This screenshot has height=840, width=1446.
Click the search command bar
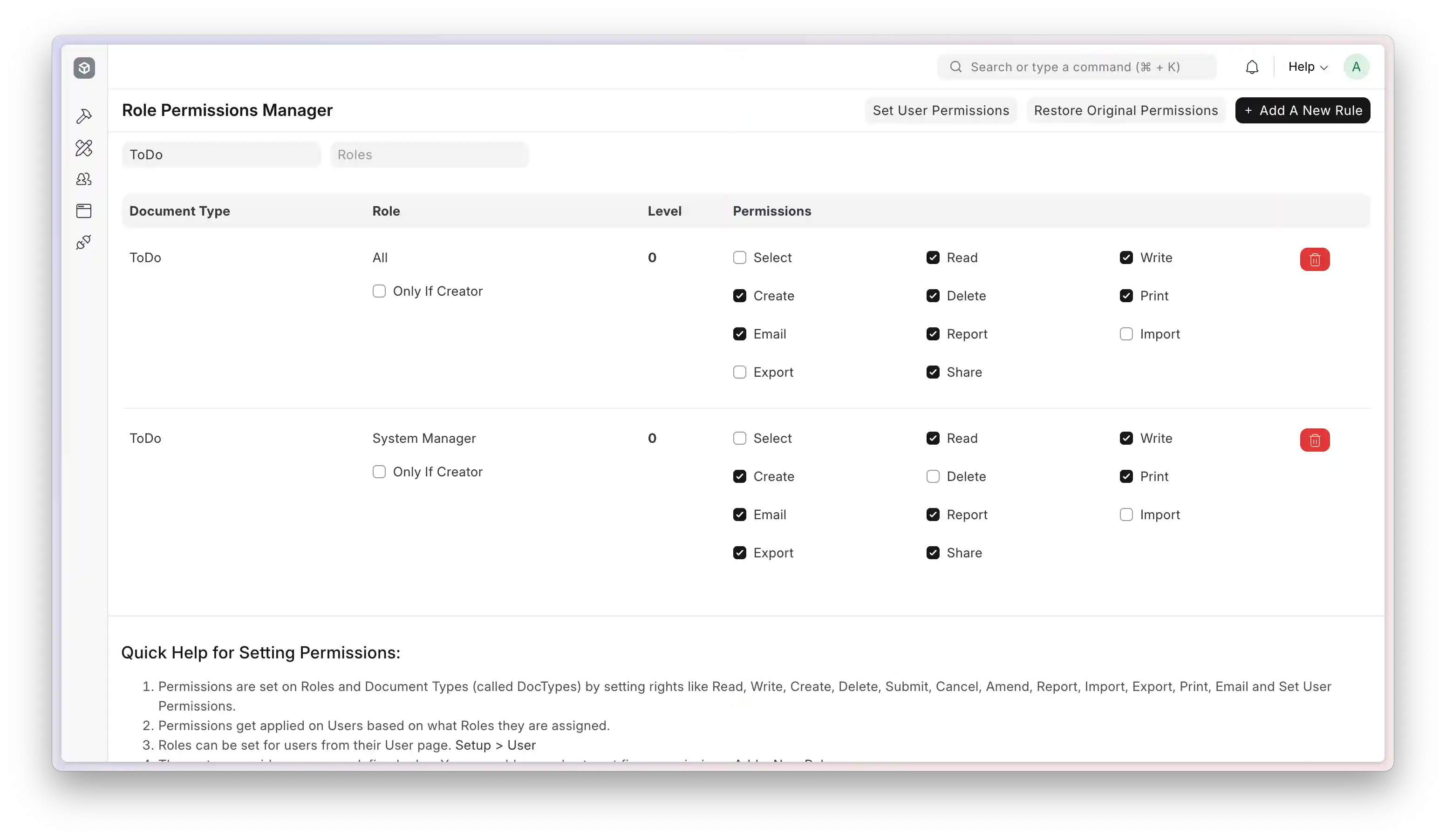point(1075,67)
